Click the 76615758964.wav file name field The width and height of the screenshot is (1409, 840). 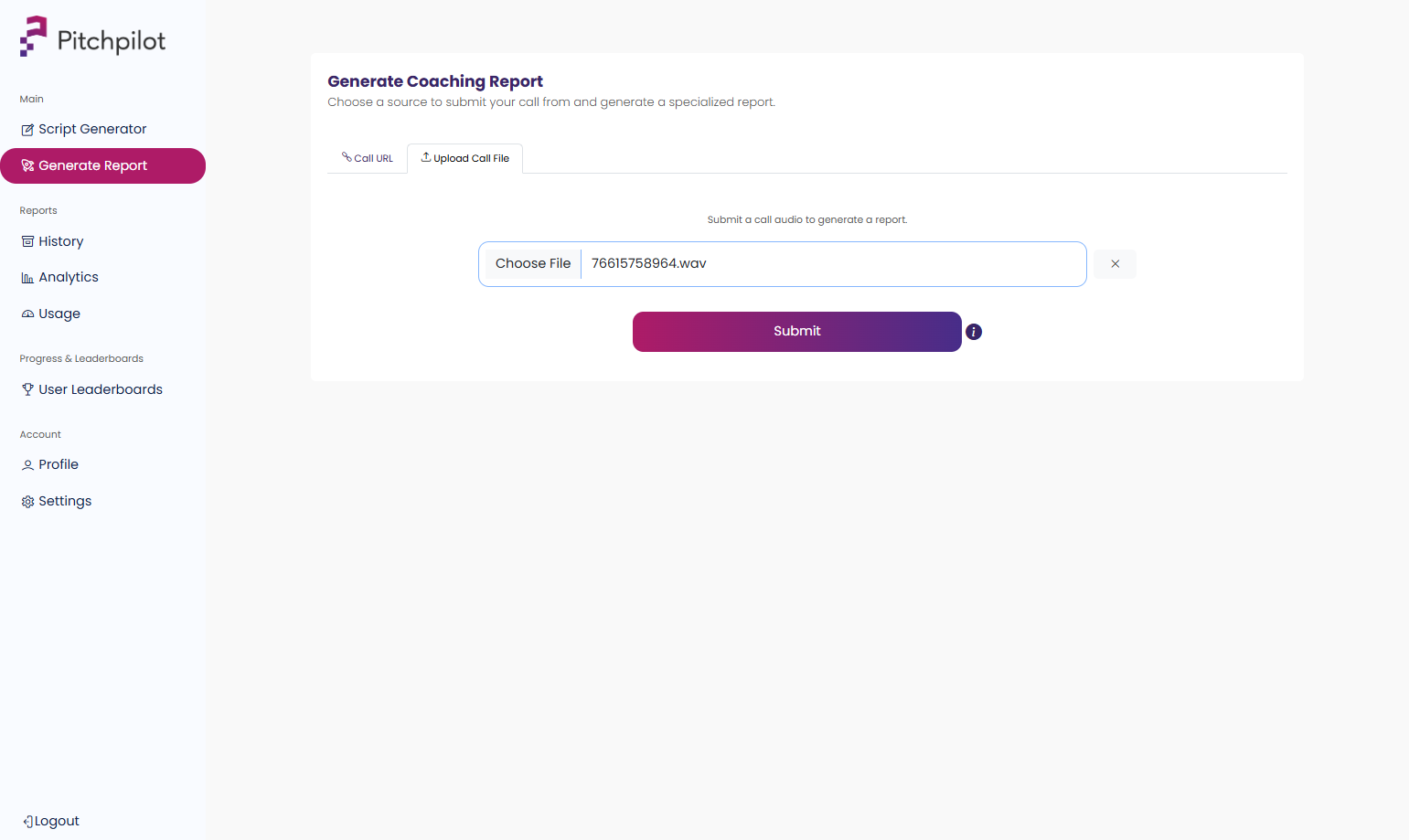783,264
